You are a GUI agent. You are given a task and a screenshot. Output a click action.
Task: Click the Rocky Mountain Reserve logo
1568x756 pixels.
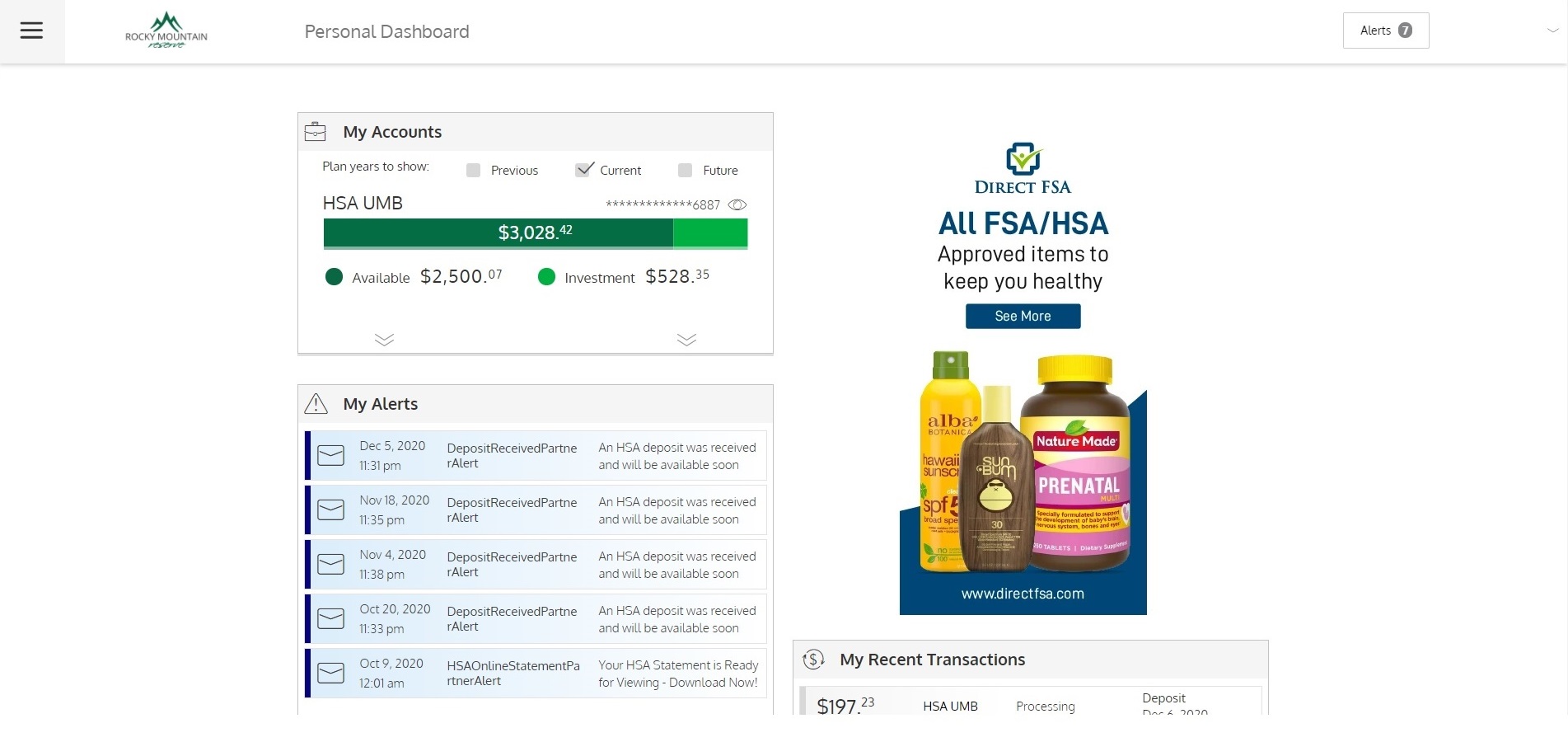(x=166, y=31)
